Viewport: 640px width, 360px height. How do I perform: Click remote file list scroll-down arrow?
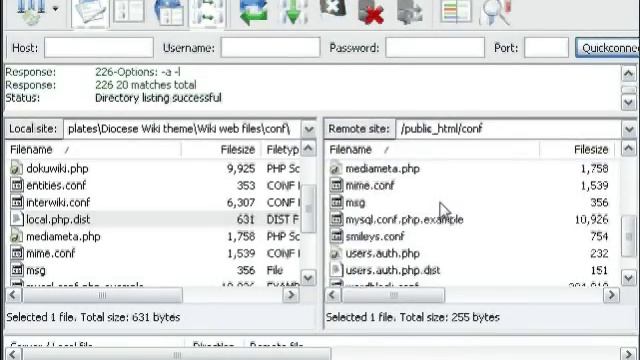pos(629,278)
